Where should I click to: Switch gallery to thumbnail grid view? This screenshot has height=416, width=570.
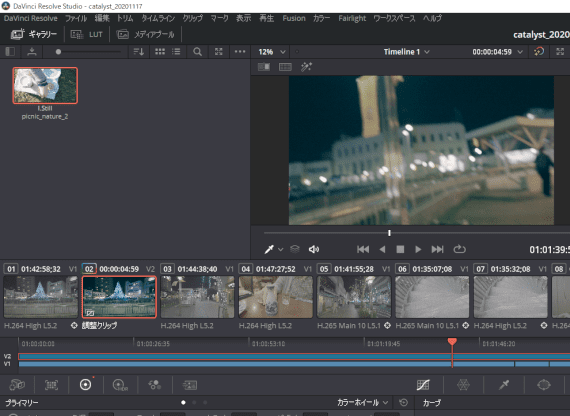point(160,52)
